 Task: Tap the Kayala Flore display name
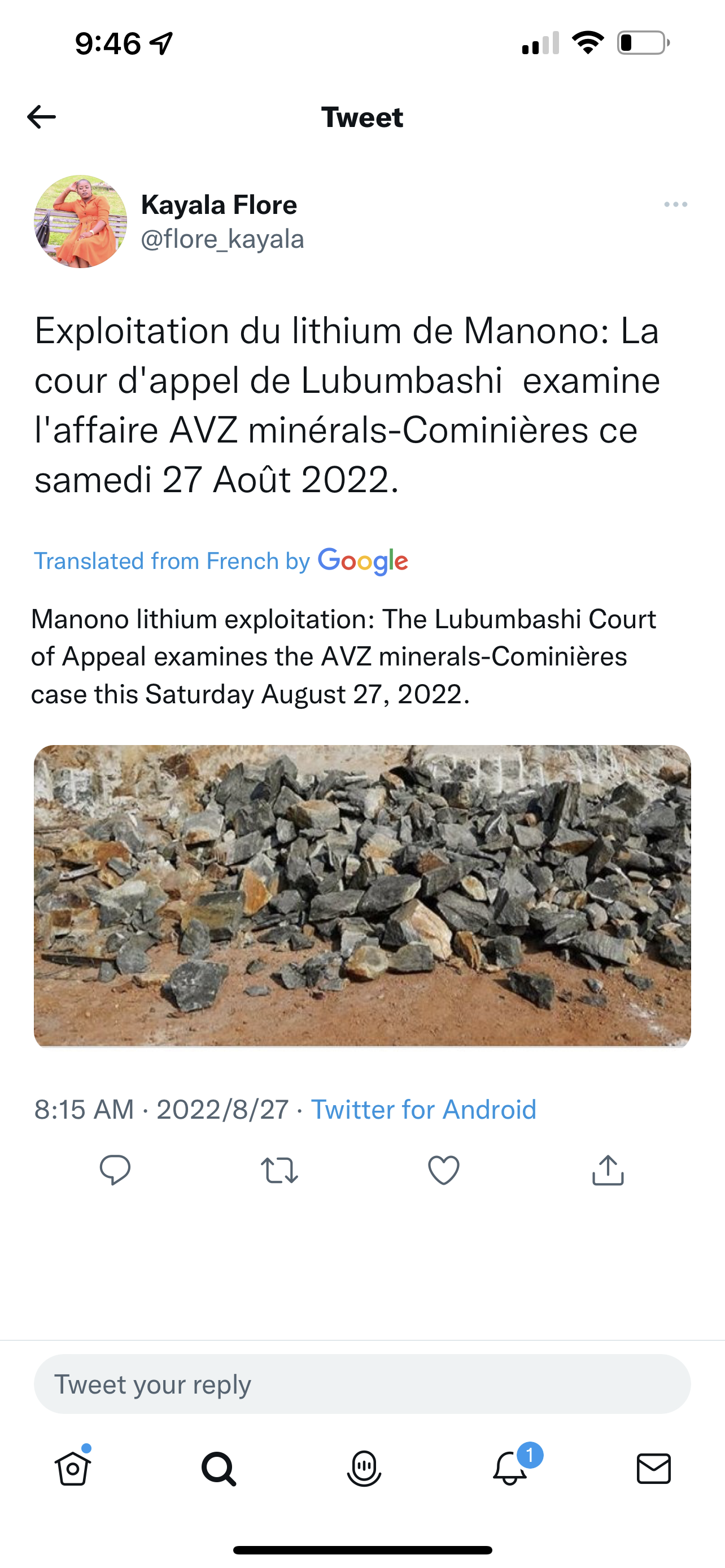pos(219,205)
